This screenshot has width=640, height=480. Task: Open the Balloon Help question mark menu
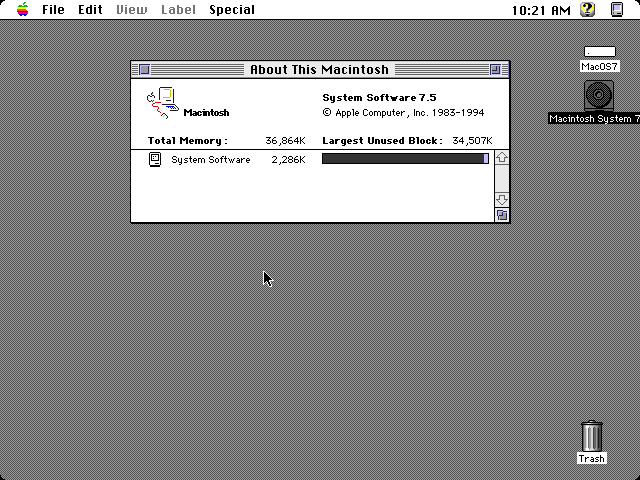(x=588, y=9)
